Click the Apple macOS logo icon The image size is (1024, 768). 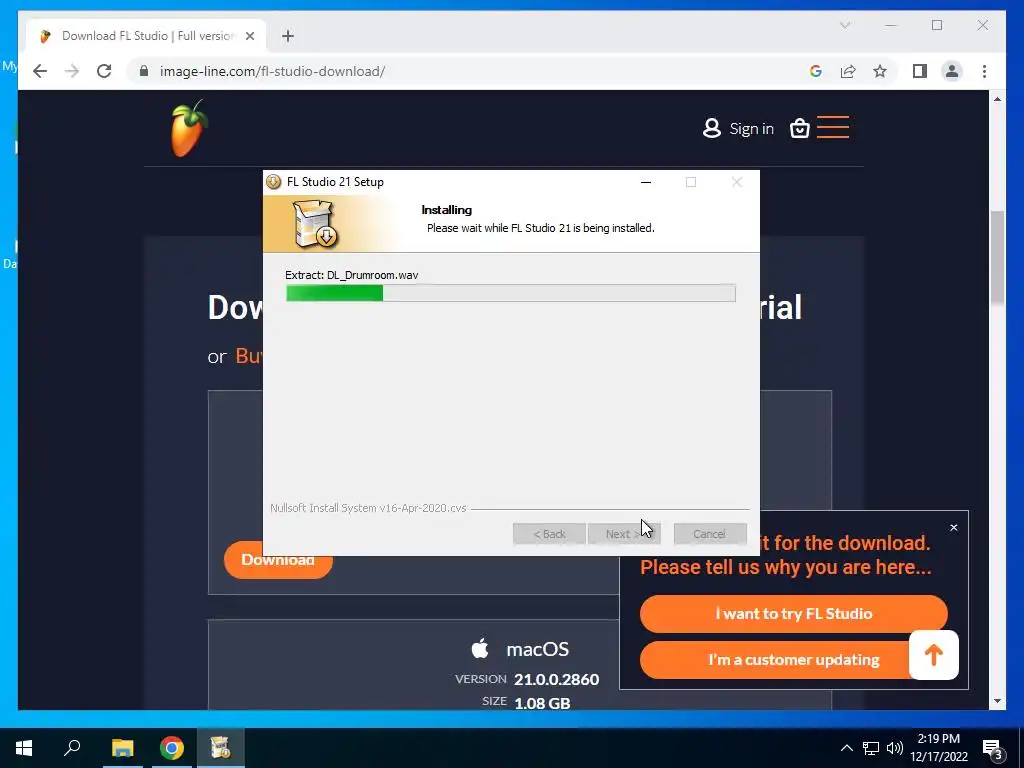coord(480,648)
